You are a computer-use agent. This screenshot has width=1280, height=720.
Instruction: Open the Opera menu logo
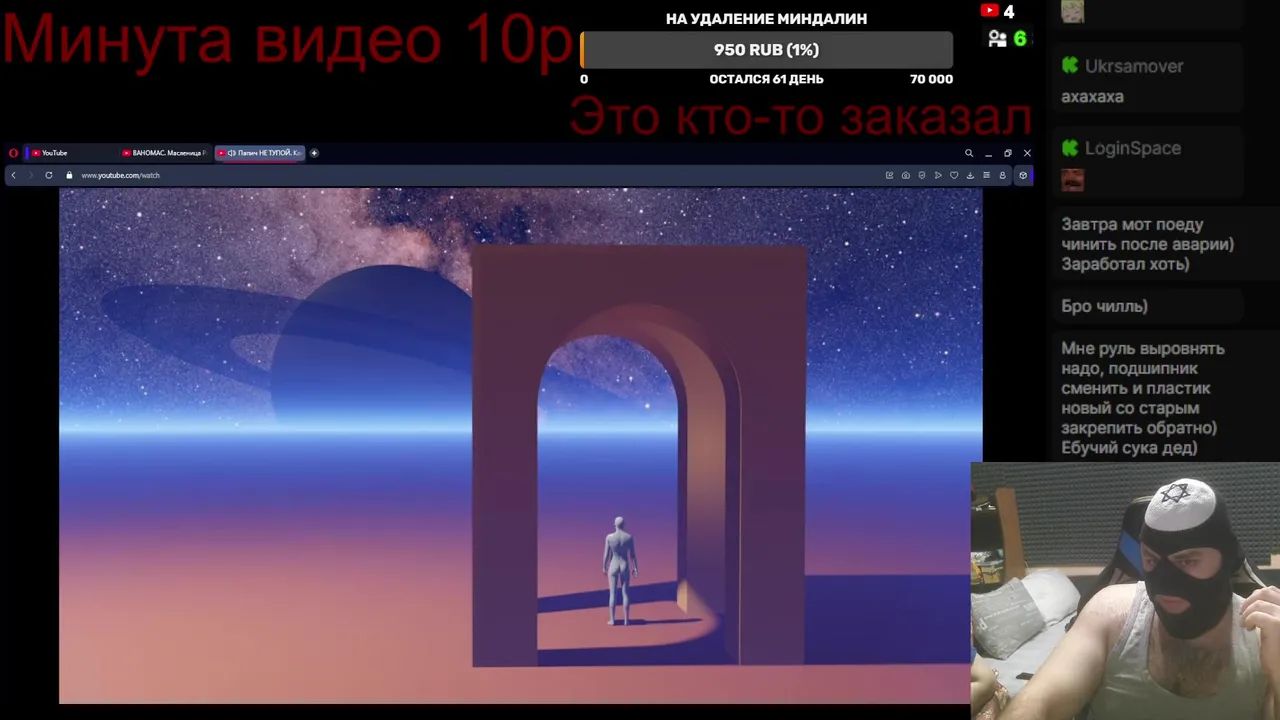click(x=13, y=153)
